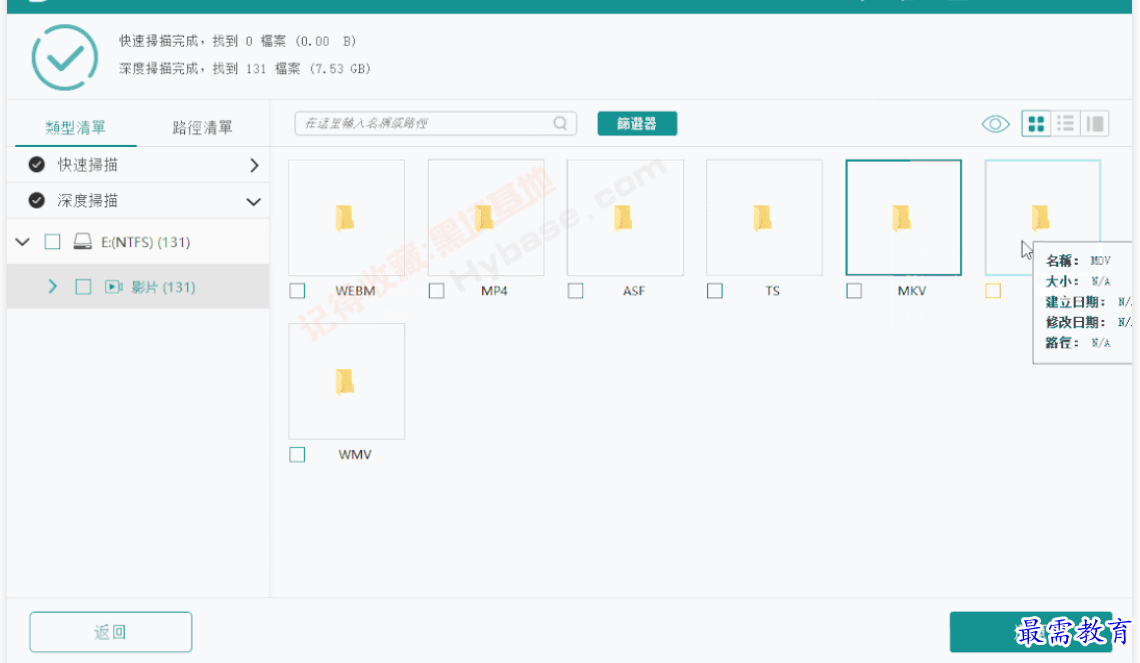Image resolution: width=1140 pixels, height=663 pixels.
Task: Collapse the E:(NTFS) drive tree node
Action: (x=23, y=241)
